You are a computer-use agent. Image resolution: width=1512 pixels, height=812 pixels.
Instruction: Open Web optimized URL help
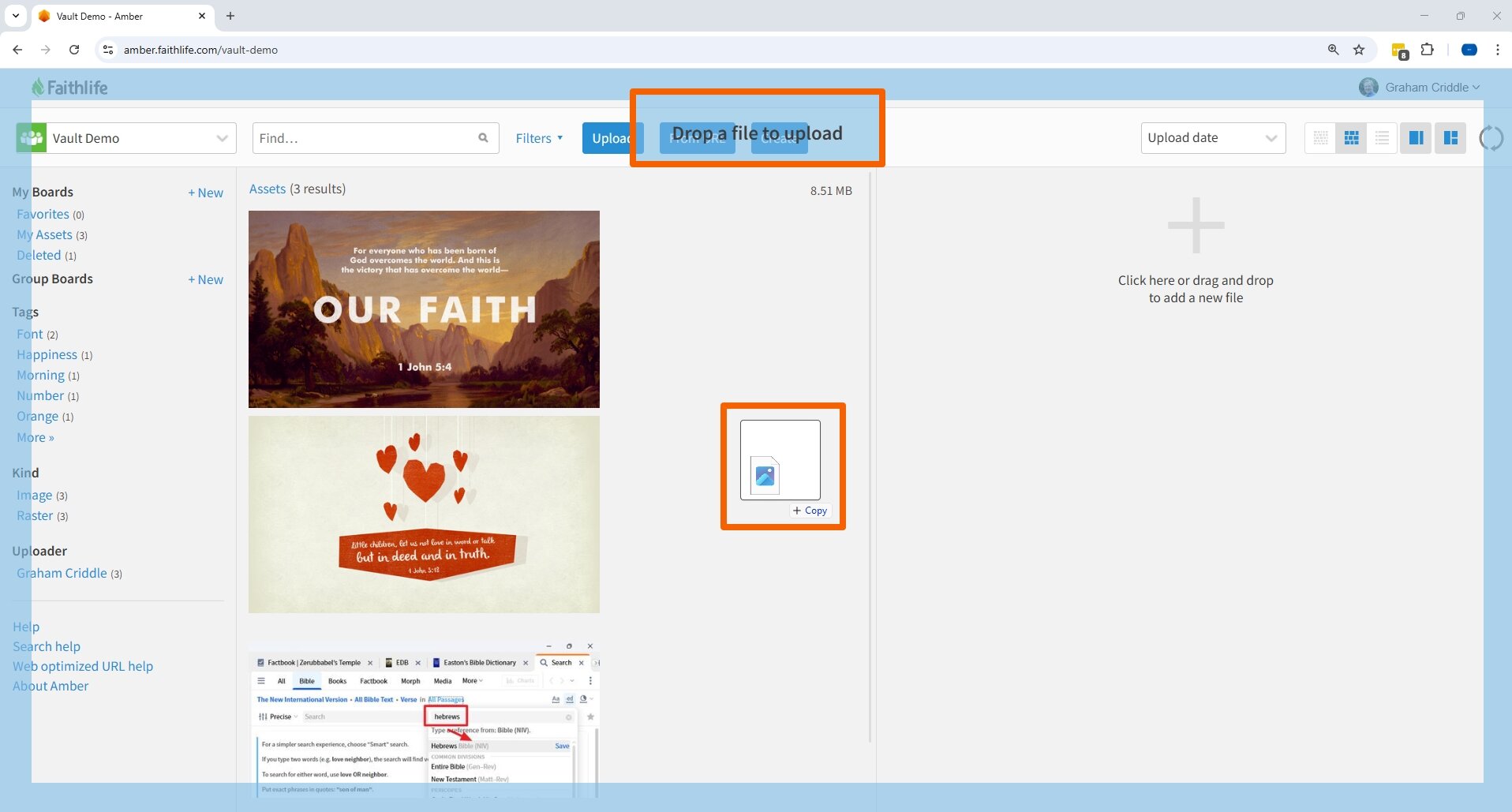click(83, 666)
